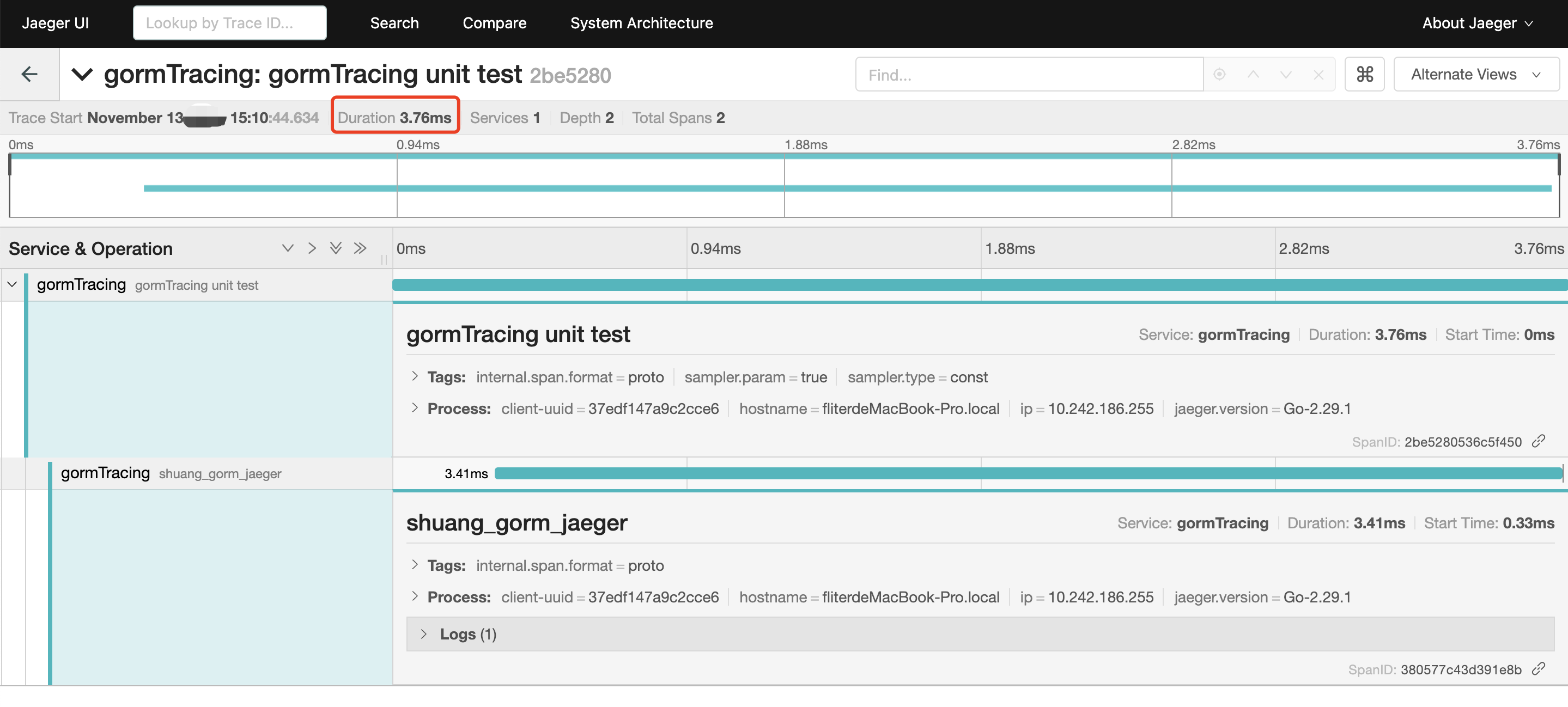Open Alternate Views dropdown
This screenshot has width=1568, height=707.
pyautogui.click(x=1475, y=74)
